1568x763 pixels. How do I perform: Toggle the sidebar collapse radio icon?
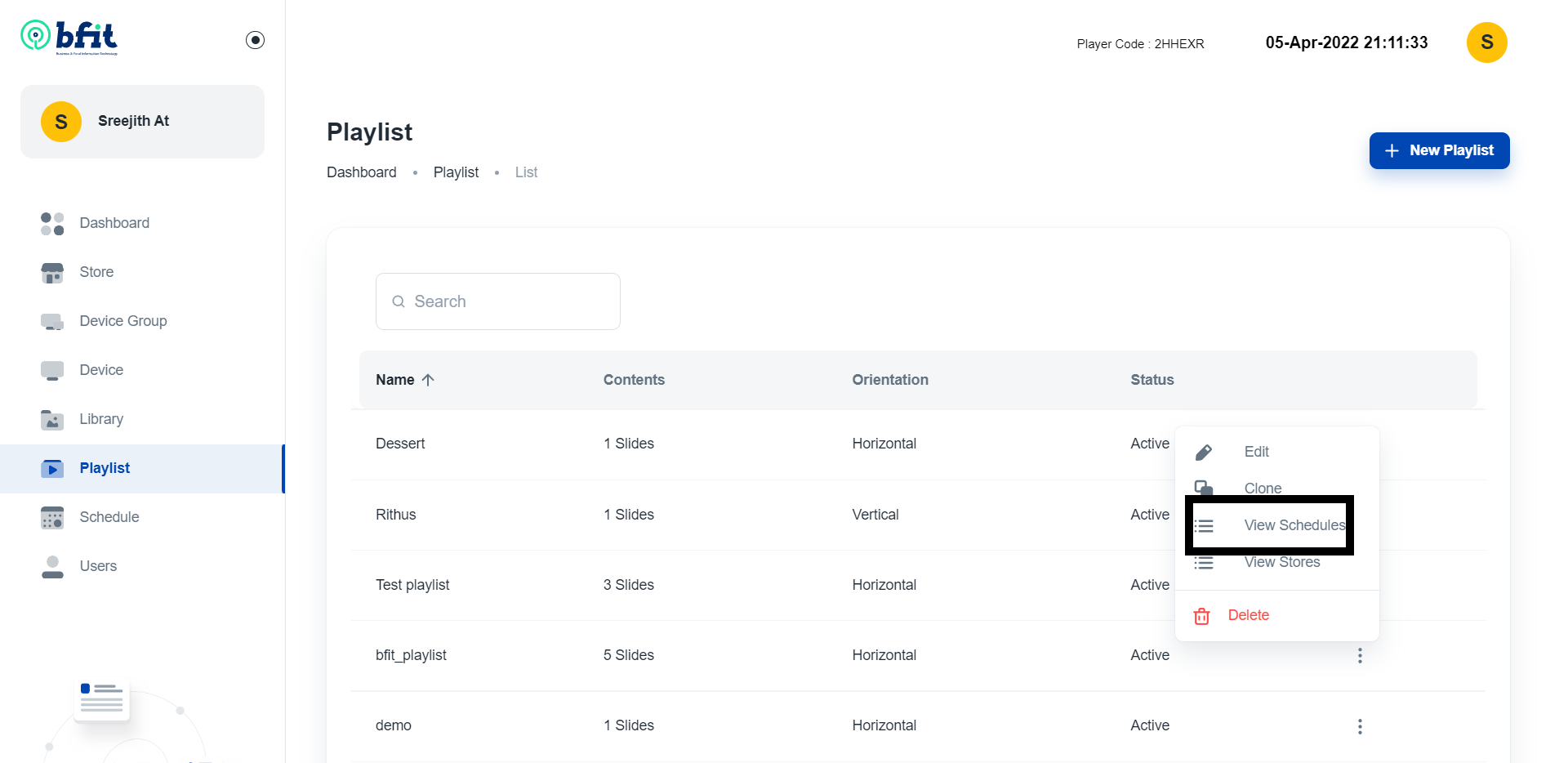[255, 40]
